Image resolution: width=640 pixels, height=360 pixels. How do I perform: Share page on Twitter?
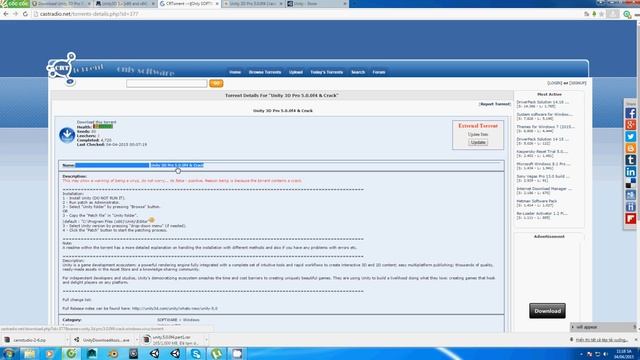pyautogui.click(x=631, y=137)
